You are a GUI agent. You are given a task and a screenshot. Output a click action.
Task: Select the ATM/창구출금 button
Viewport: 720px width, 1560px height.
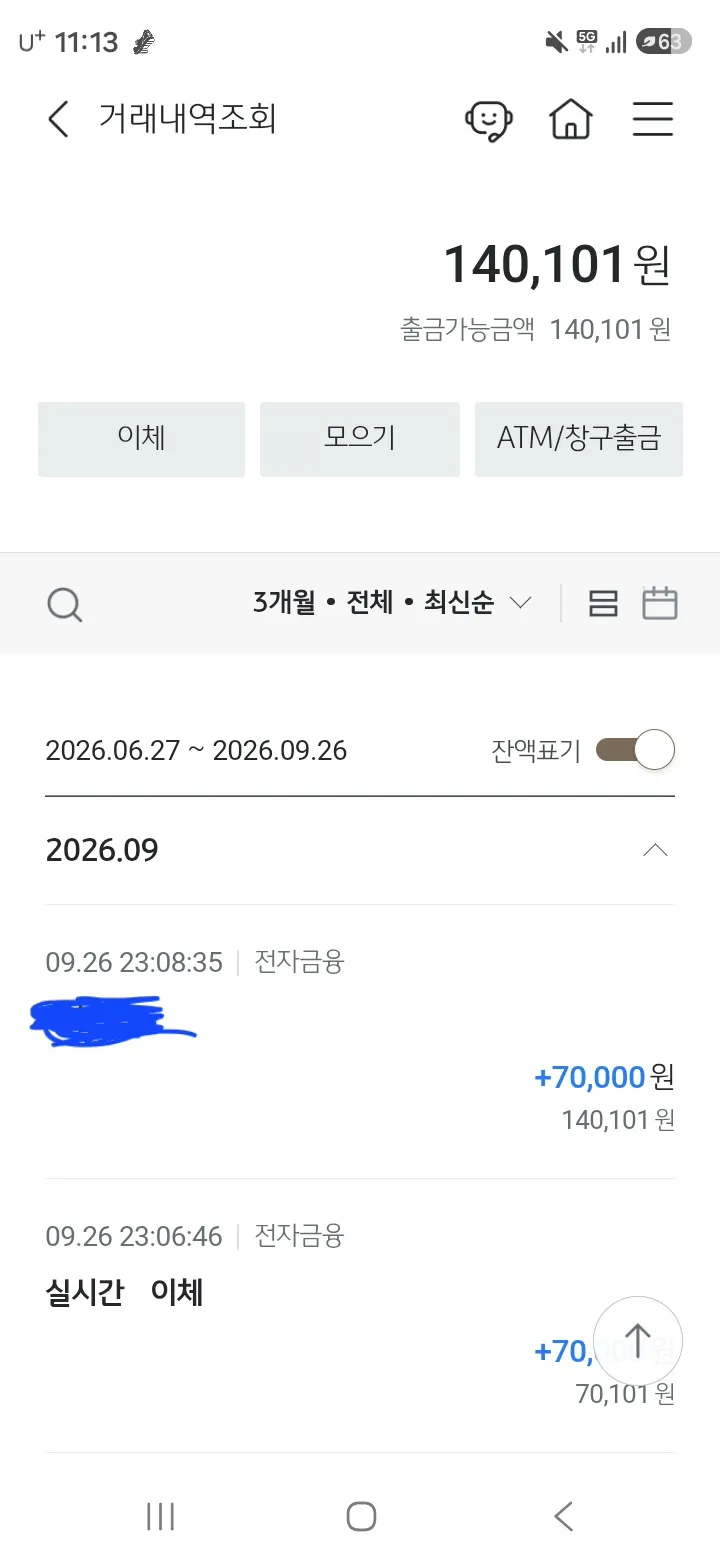click(579, 439)
